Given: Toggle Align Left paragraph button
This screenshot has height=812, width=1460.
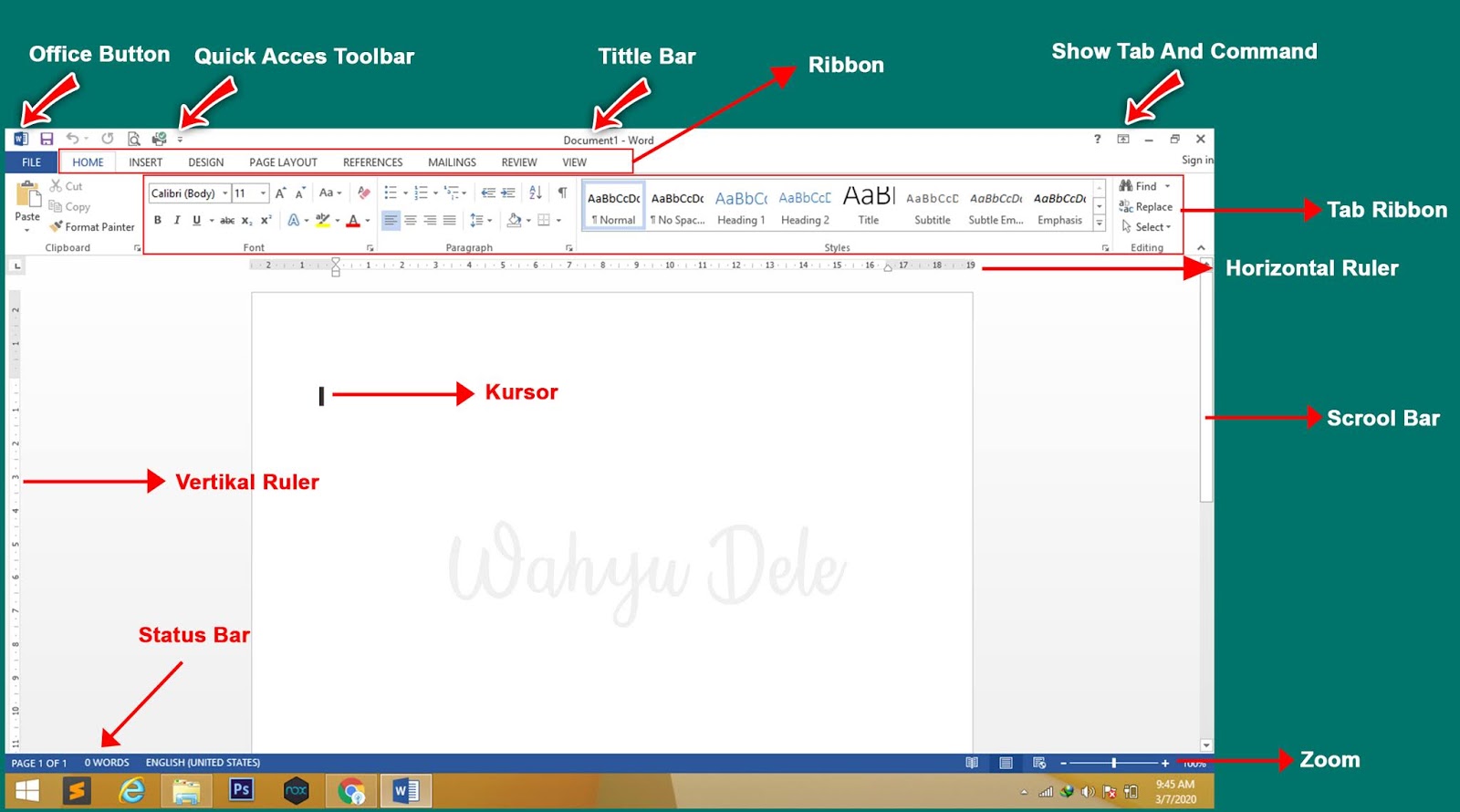Looking at the screenshot, I should point(391,220).
